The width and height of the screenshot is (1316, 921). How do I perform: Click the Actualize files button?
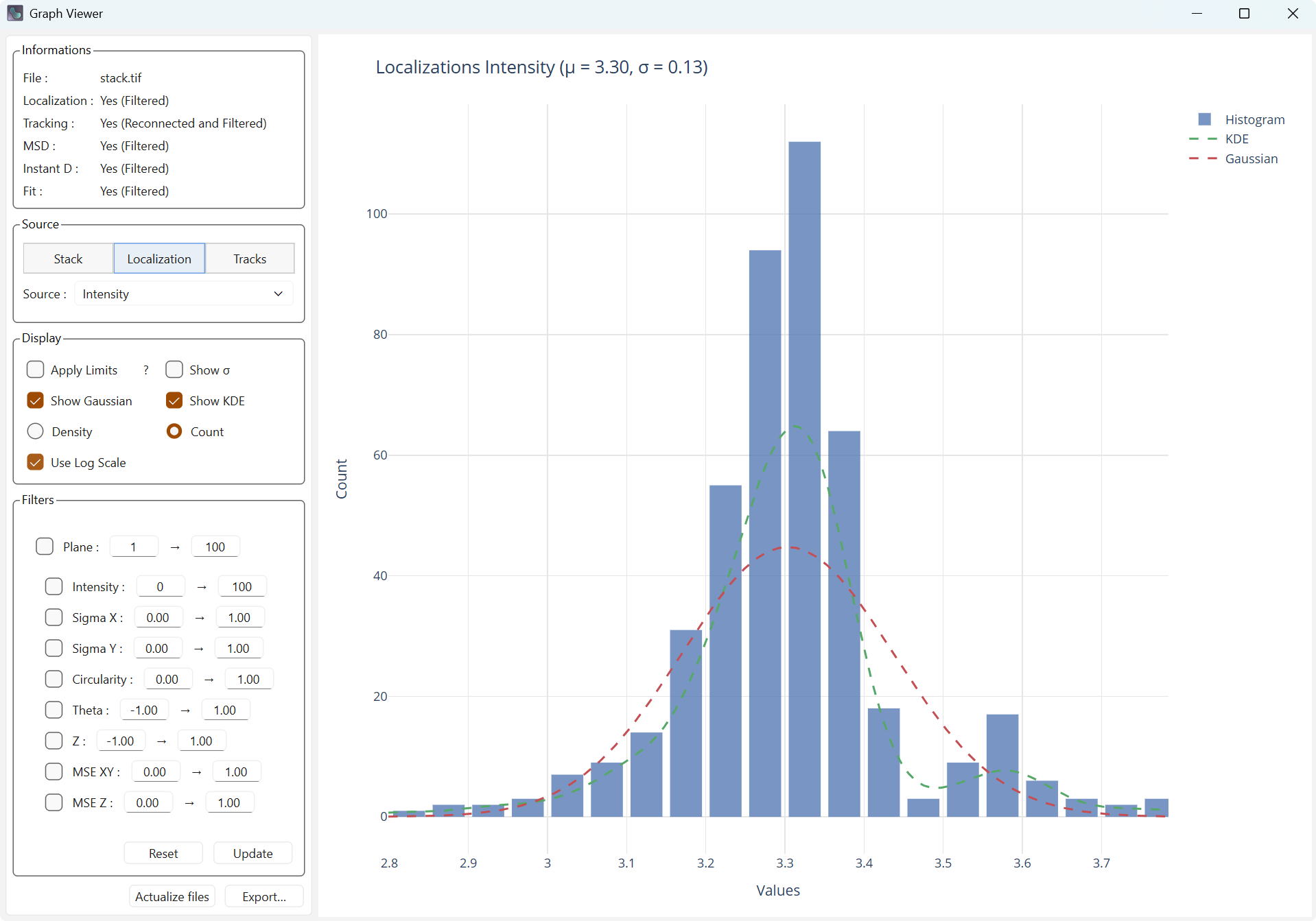172,897
